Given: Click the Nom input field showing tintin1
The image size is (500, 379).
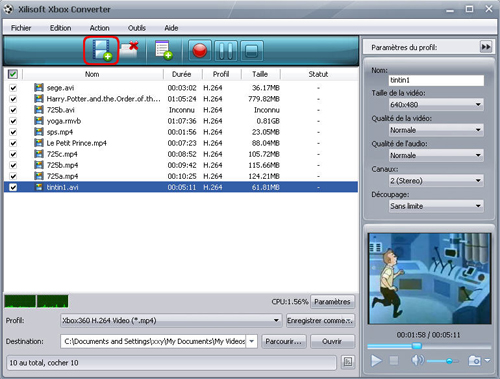Looking at the screenshot, I should coord(436,80).
